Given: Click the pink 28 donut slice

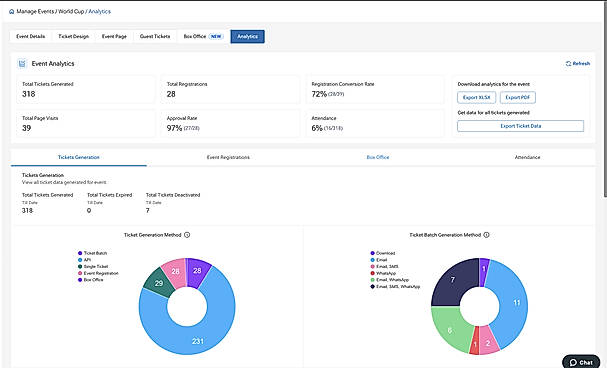Looking at the screenshot, I should coord(175,272).
